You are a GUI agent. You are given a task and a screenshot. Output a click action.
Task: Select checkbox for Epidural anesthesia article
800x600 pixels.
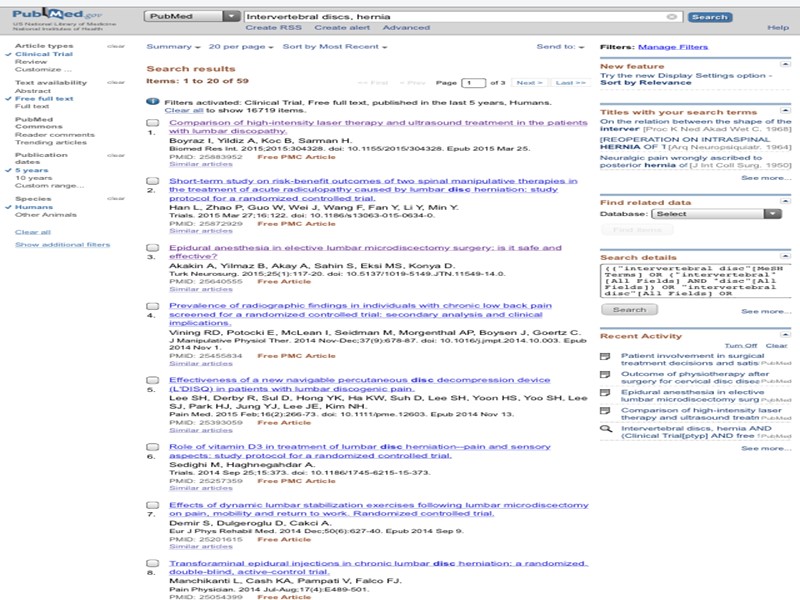point(153,247)
